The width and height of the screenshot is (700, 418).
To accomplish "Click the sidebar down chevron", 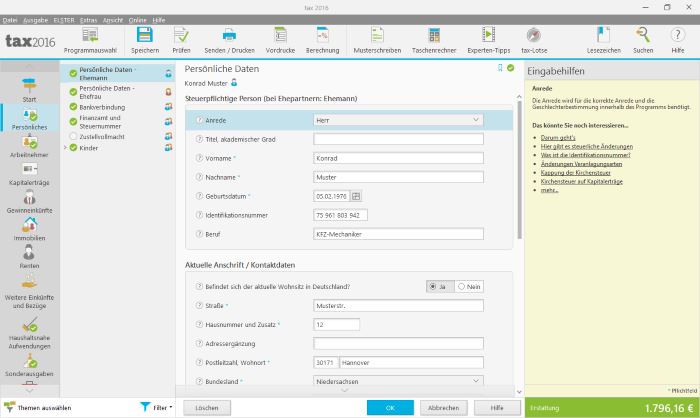I will [29, 391].
